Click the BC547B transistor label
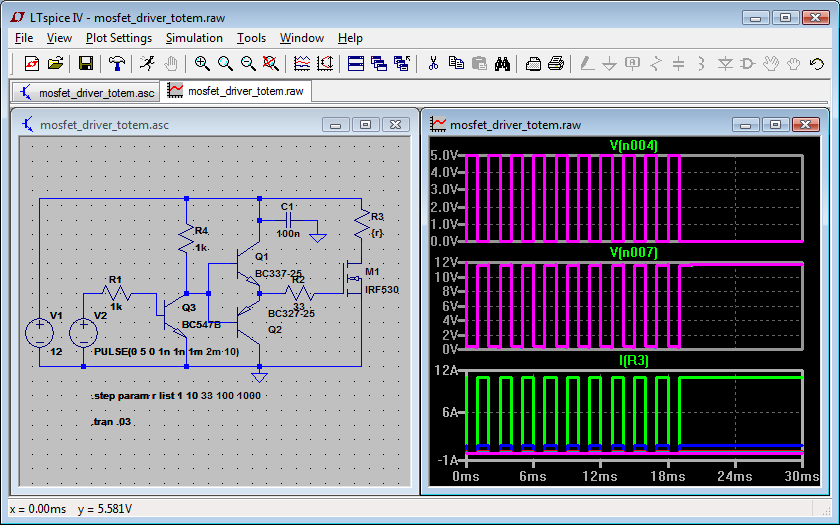Viewport: 840px width, 525px height. (x=201, y=325)
